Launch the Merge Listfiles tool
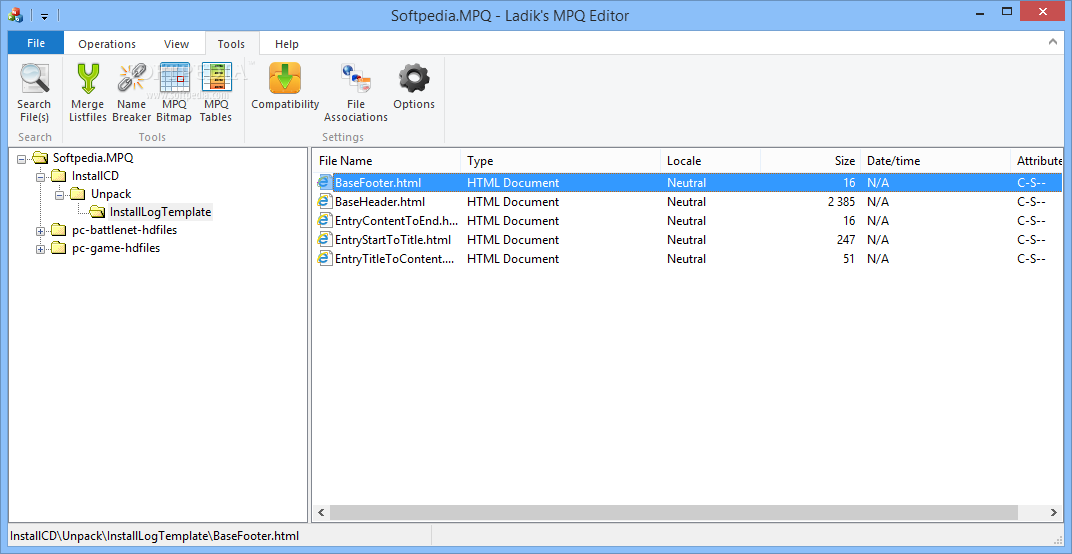 pos(88,92)
